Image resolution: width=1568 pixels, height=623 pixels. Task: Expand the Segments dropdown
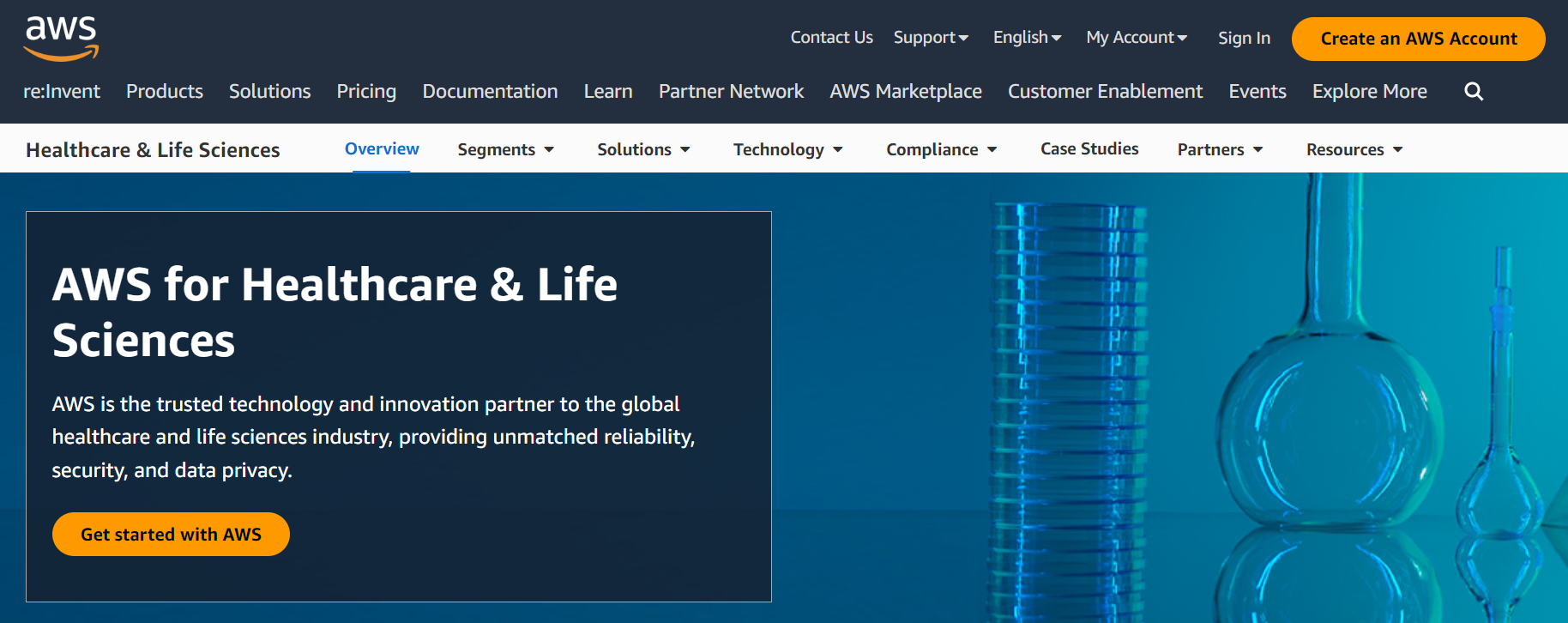(x=505, y=149)
